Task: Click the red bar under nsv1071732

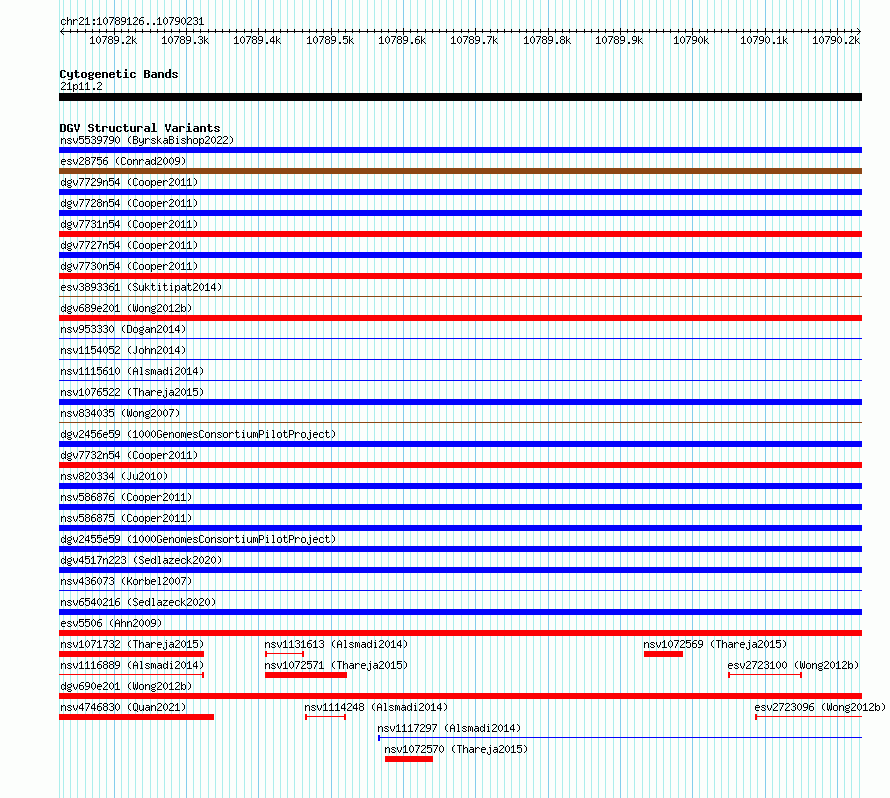Action: click(x=131, y=654)
